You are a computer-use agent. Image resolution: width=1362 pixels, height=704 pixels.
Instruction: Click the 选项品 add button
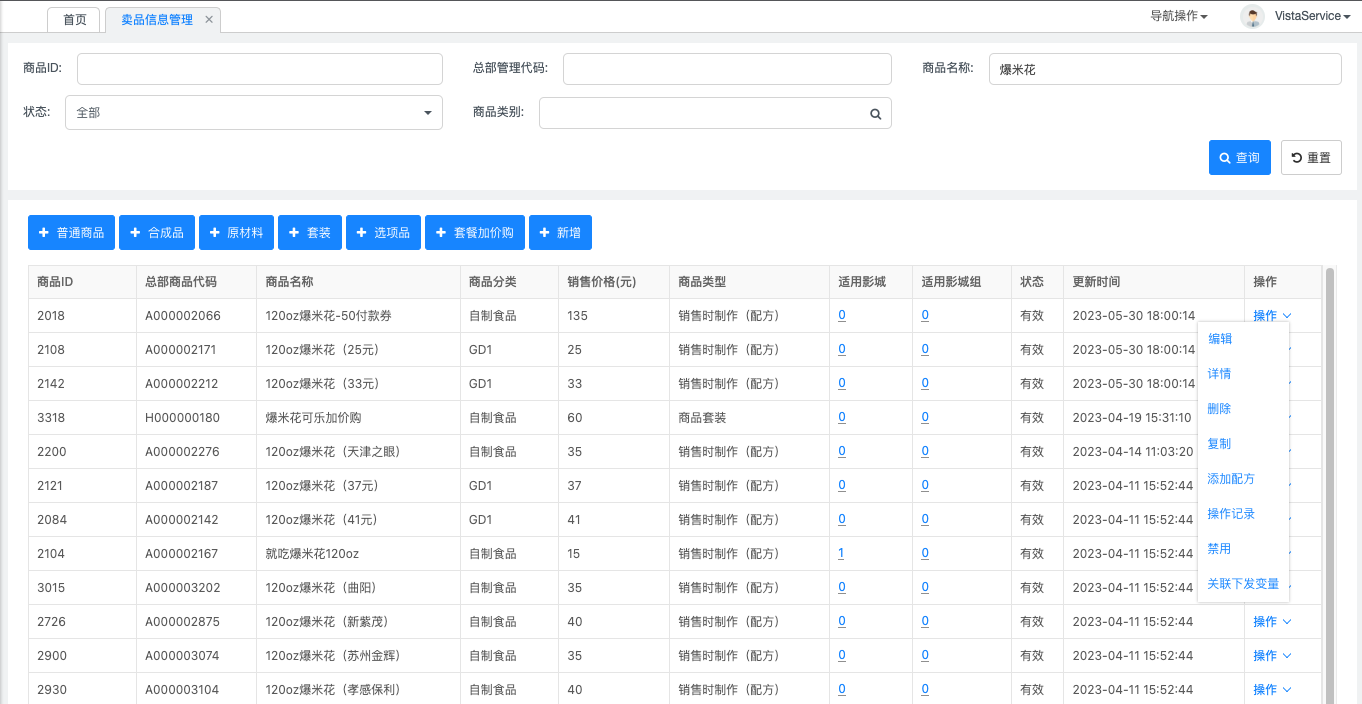point(383,233)
